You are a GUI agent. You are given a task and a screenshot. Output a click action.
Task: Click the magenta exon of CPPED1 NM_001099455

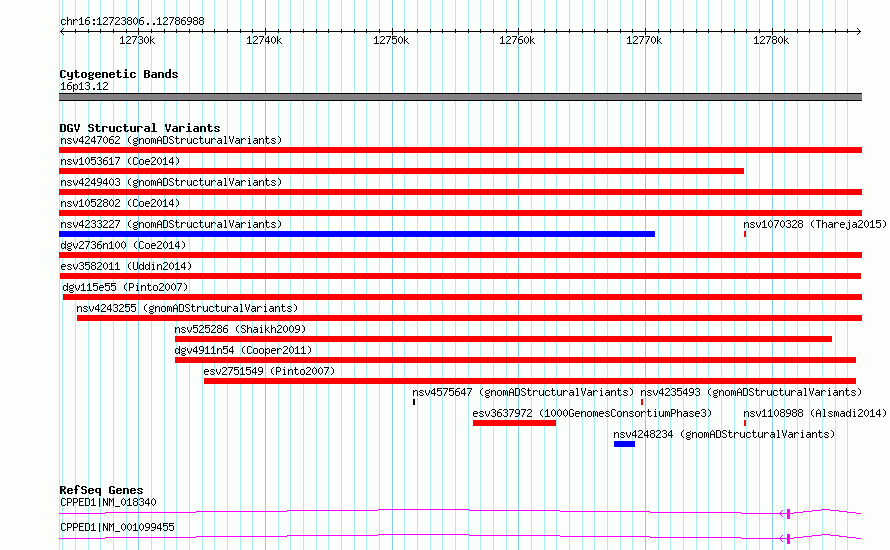pos(788,539)
